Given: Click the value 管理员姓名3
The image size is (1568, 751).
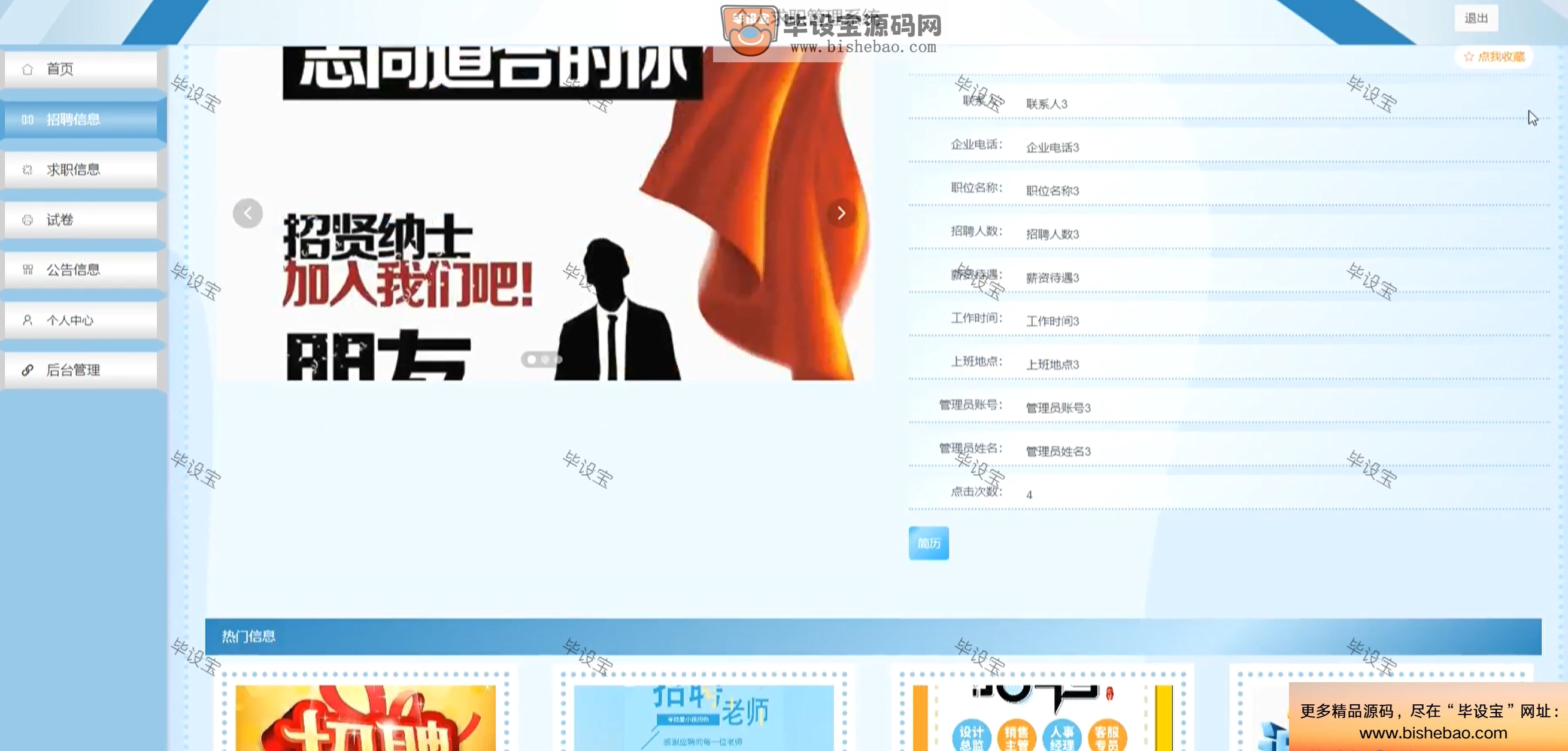Looking at the screenshot, I should pyautogui.click(x=1058, y=452).
